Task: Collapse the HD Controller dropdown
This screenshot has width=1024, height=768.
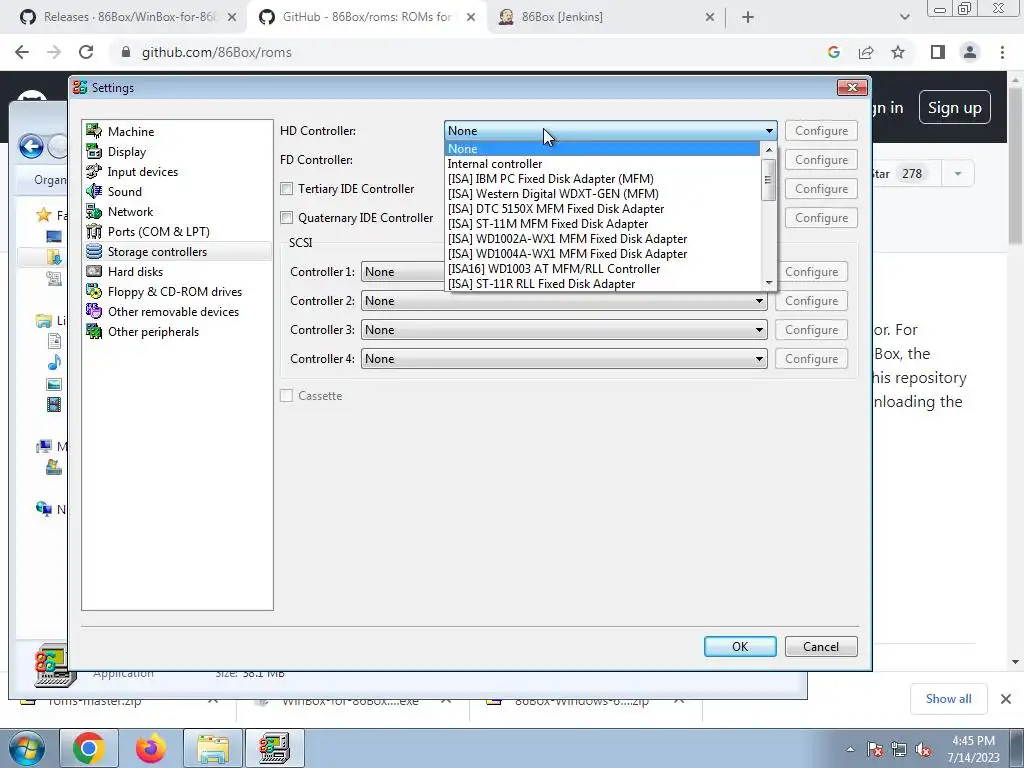Action: point(769,131)
